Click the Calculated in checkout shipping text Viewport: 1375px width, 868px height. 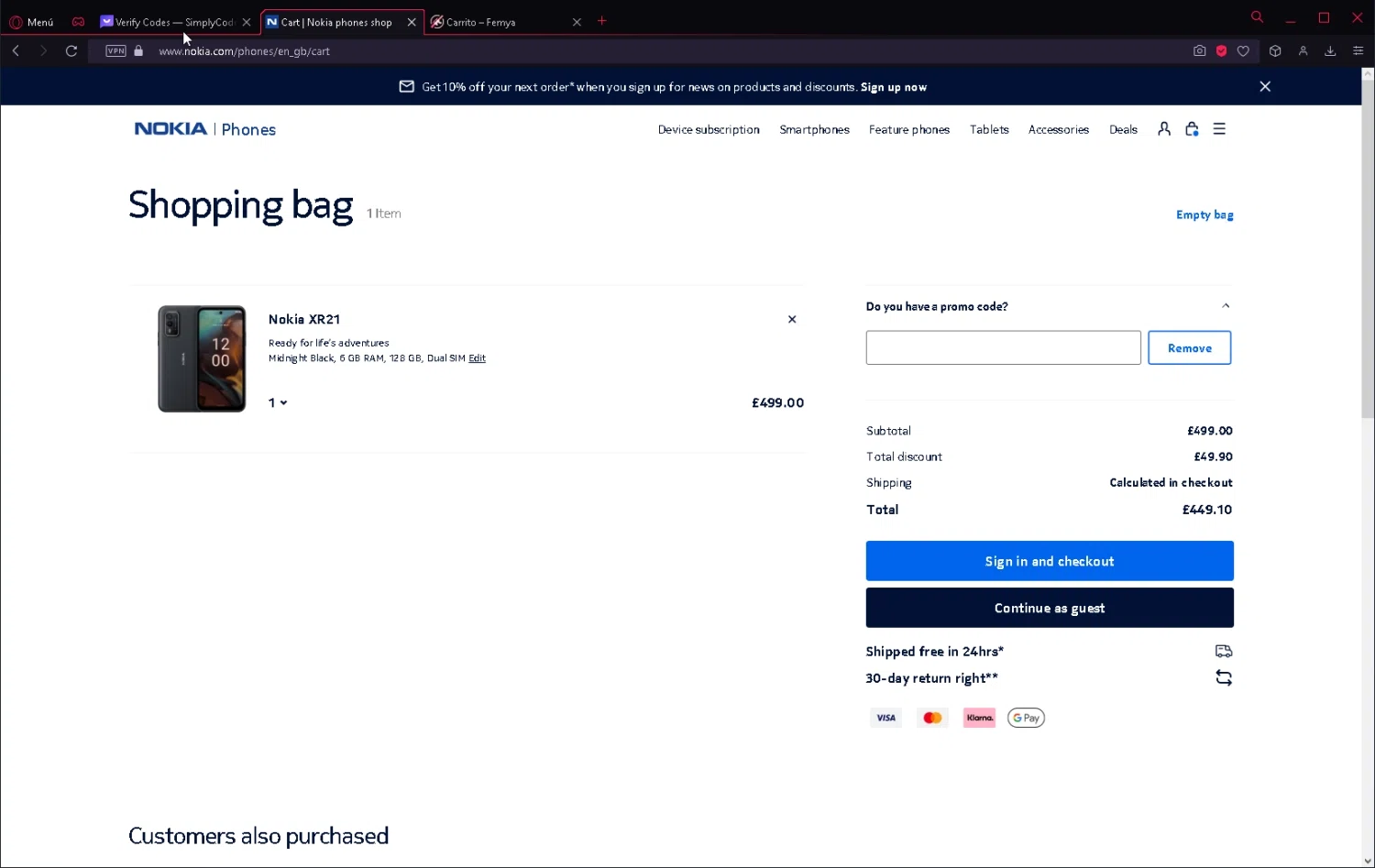coord(1171,482)
